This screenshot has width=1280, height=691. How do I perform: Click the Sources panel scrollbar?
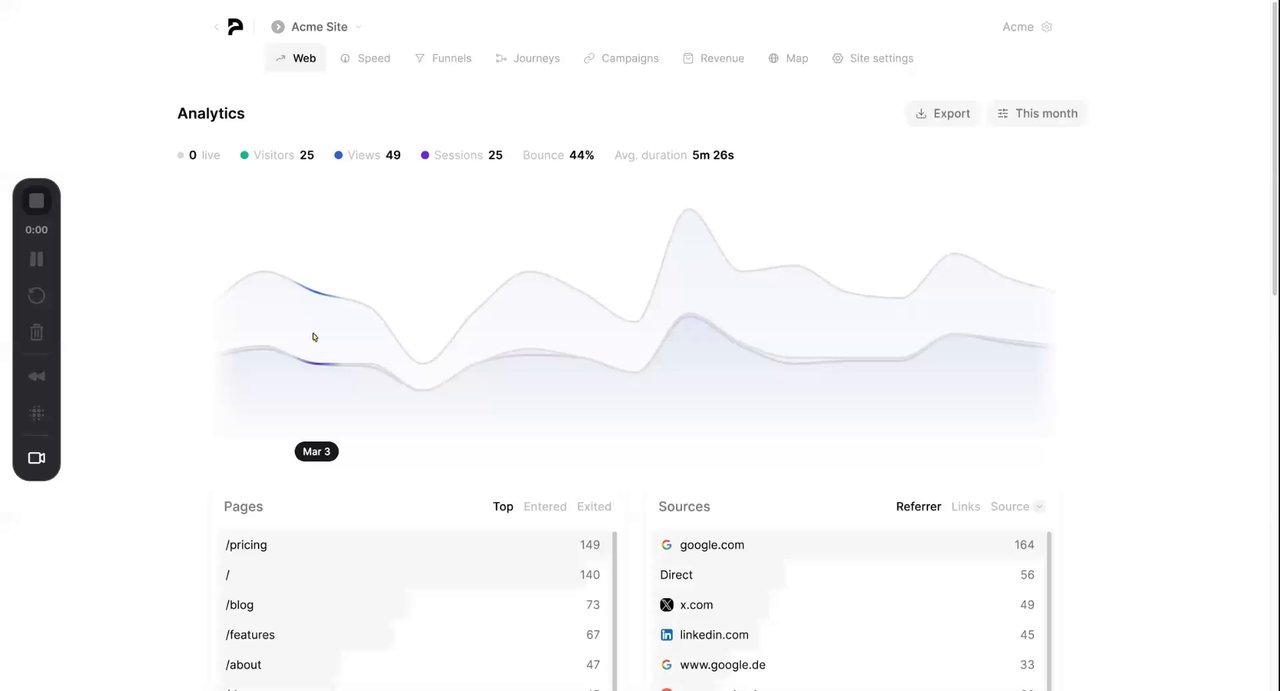[x=1049, y=611]
